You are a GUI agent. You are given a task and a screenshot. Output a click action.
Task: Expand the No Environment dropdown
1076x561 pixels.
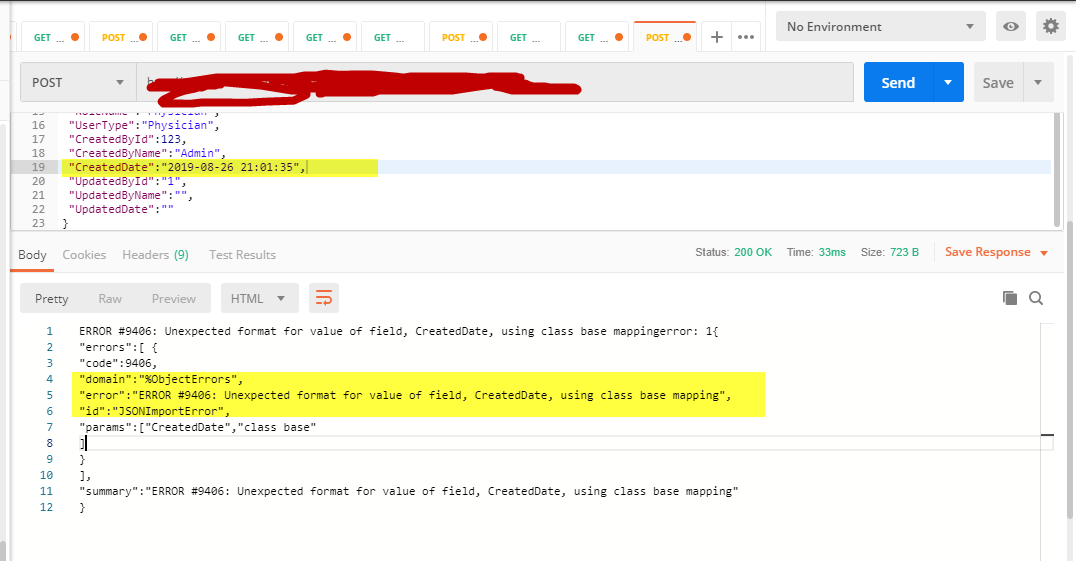[880, 27]
